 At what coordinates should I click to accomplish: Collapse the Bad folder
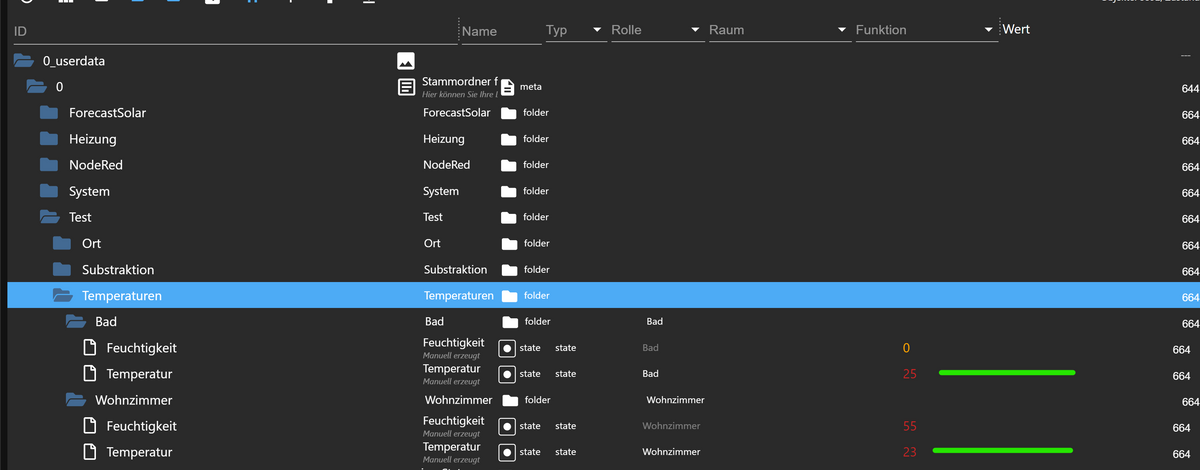[x=75, y=322]
